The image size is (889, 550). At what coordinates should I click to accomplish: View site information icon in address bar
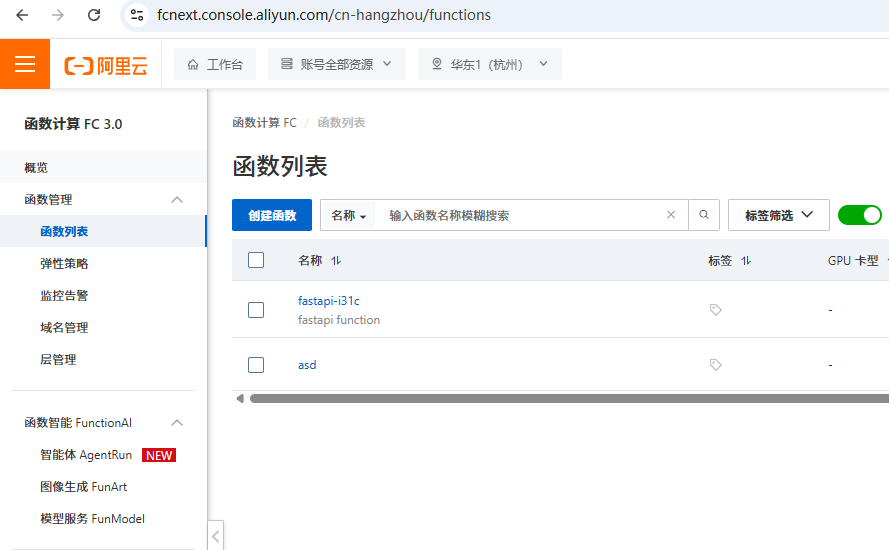click(137, 15)
